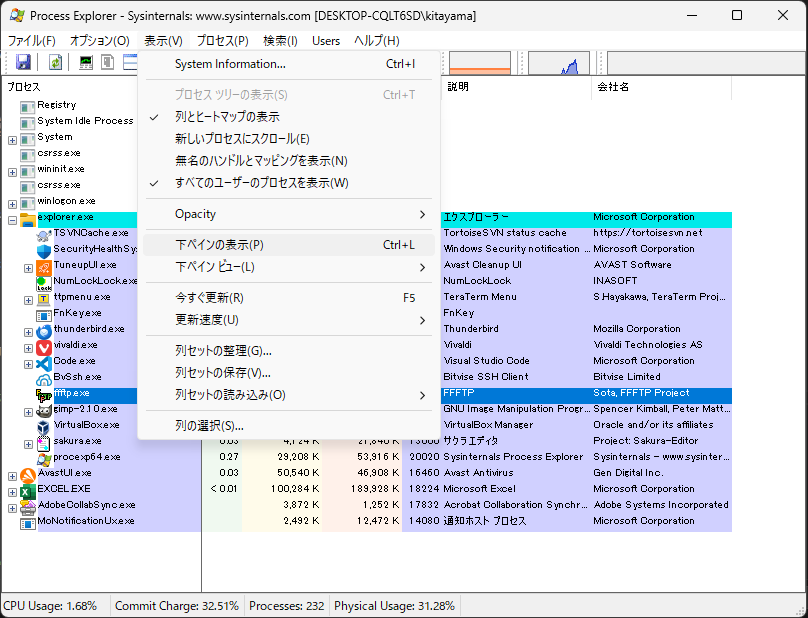808x618 pixels.
Task: Click the Save floppy disk toolbar icon
Action: click(23, 62)
